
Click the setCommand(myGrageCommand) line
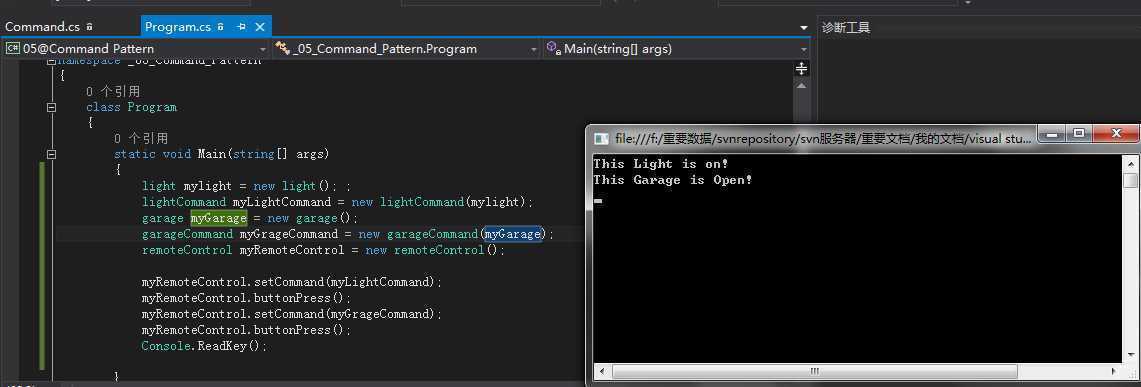tap(292, 314)
